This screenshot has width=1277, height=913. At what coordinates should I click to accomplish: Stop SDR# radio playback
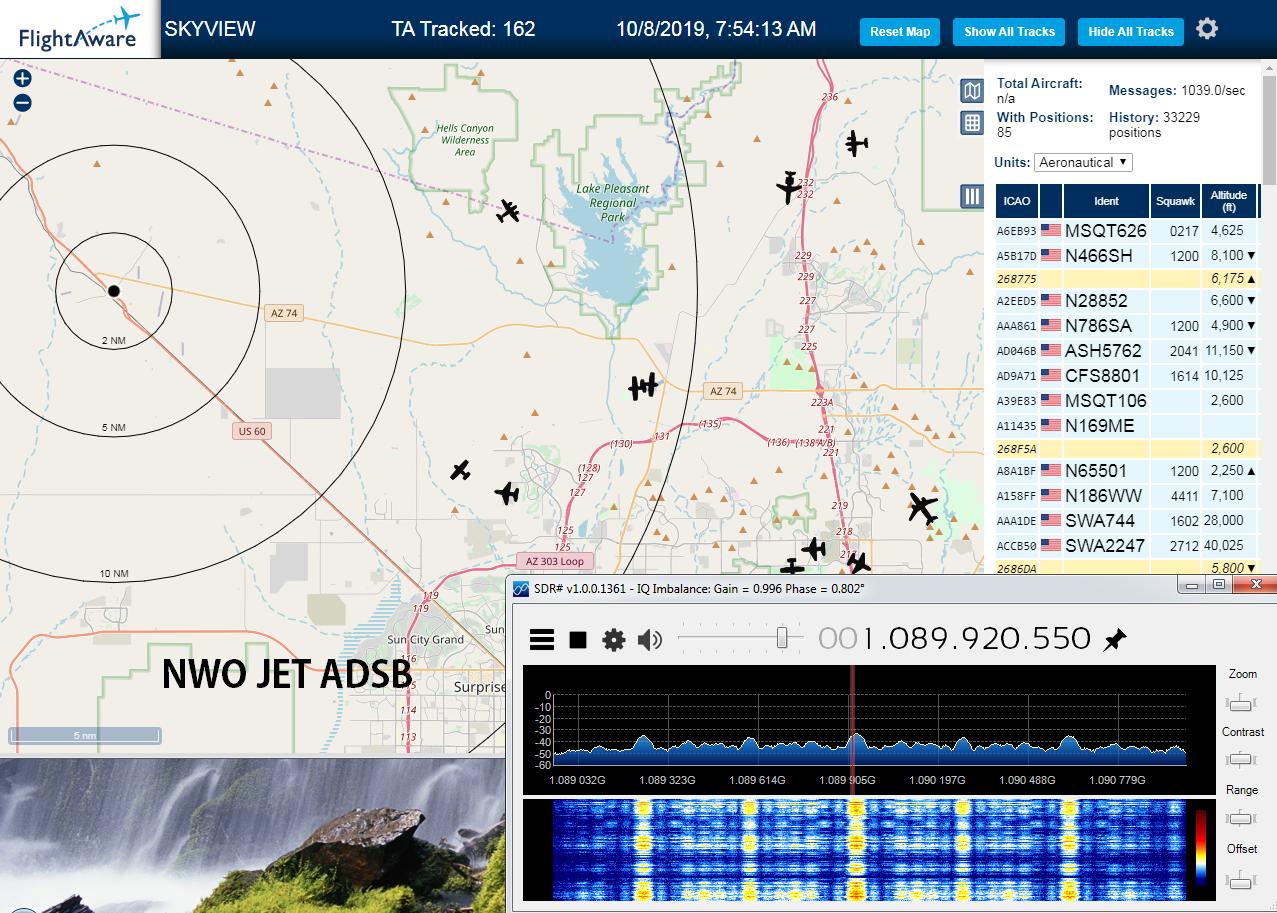pos(578,640)
